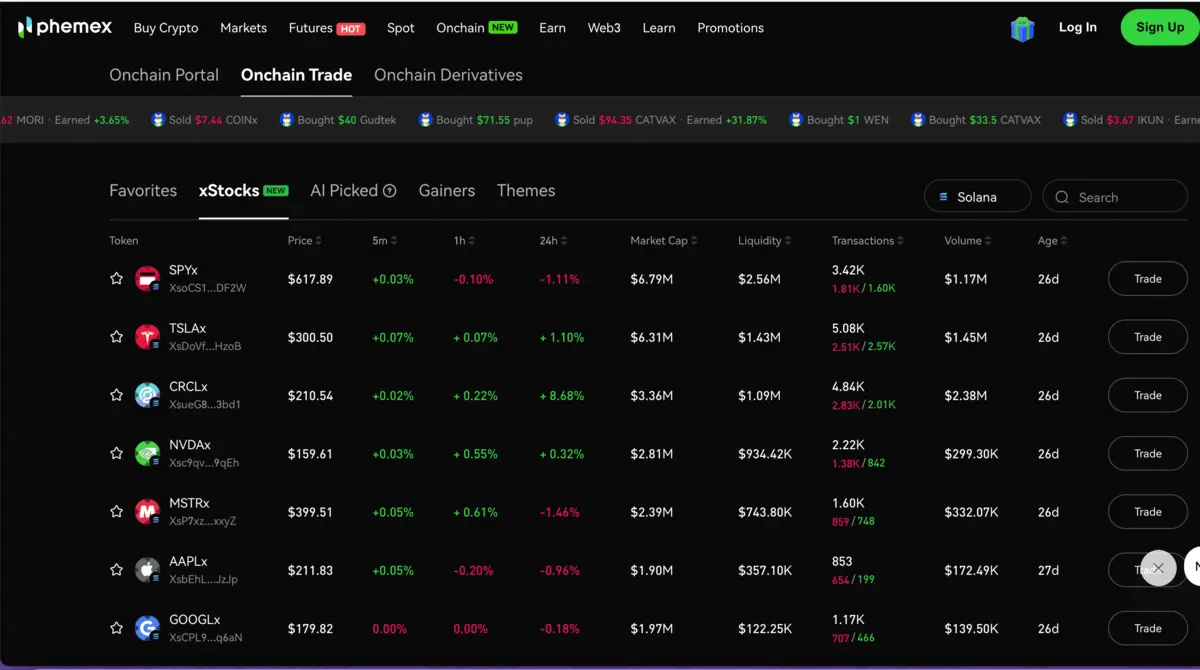This screenshot has height=670, width=1200.
Task: Click the token Search field
Action: 1115,197
